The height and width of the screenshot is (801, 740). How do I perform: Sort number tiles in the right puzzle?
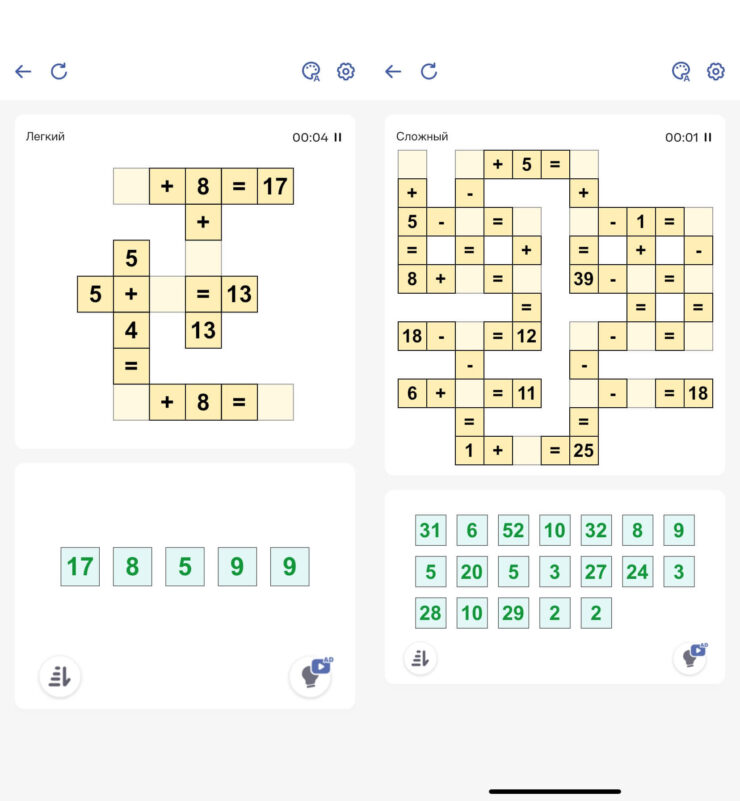(x=420, y=657)
